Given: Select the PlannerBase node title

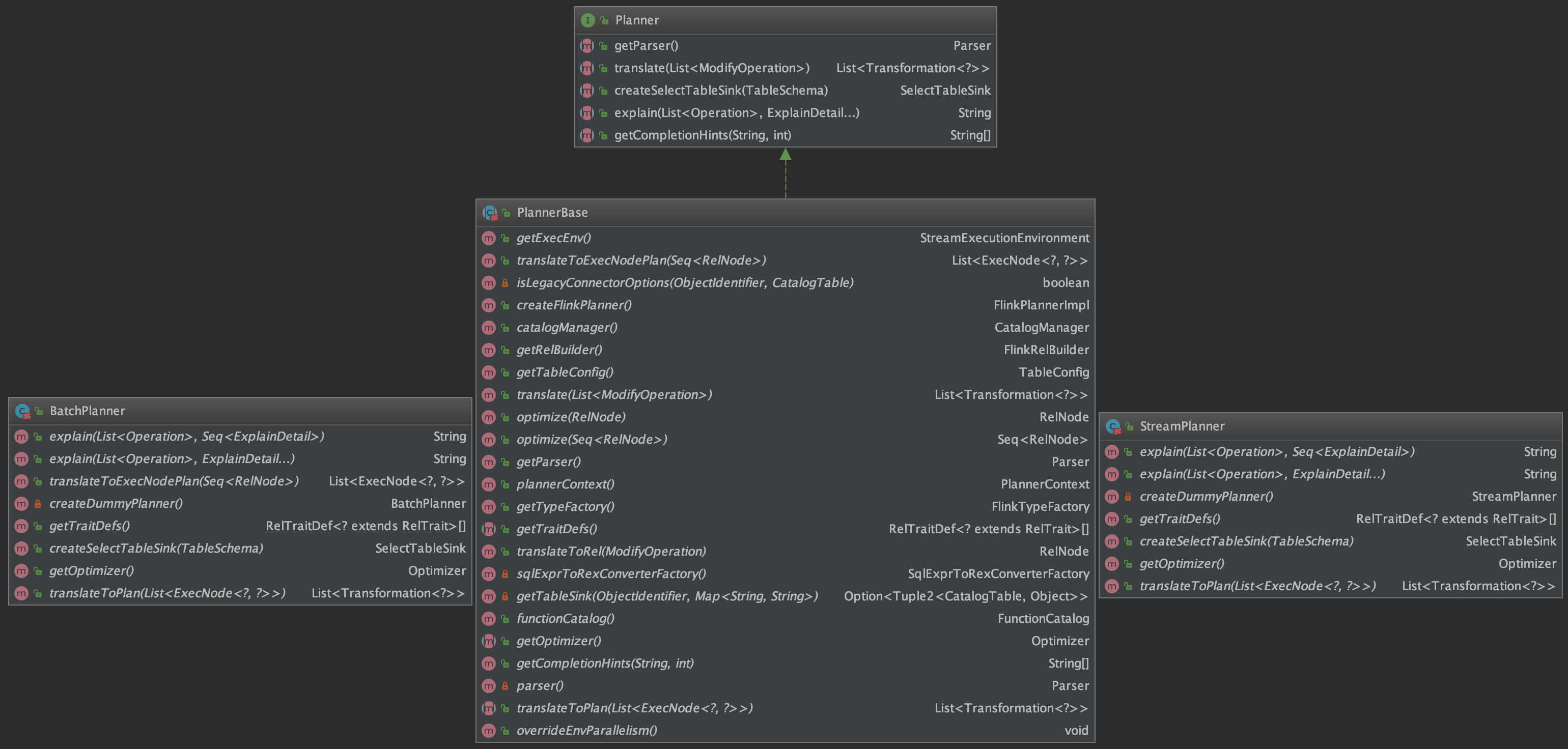Looking at the screenshot, I should tap(552, 212).
